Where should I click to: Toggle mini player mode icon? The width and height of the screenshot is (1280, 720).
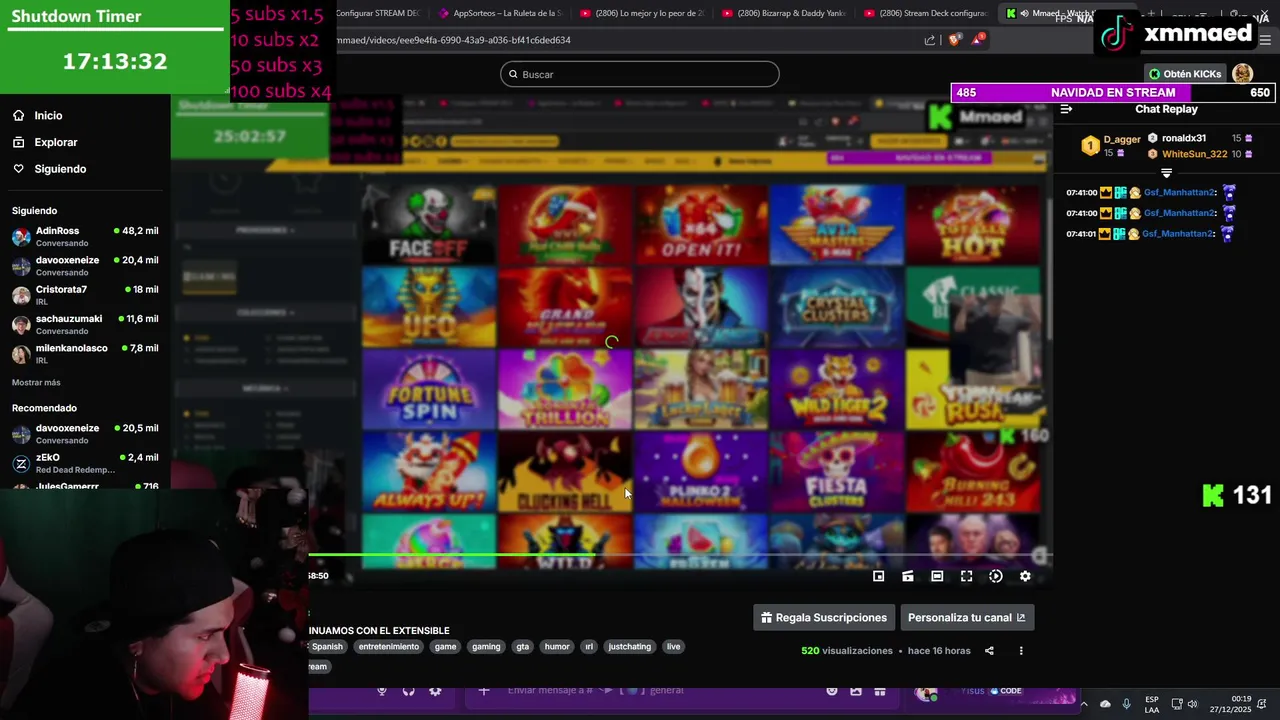coord(879,576)
